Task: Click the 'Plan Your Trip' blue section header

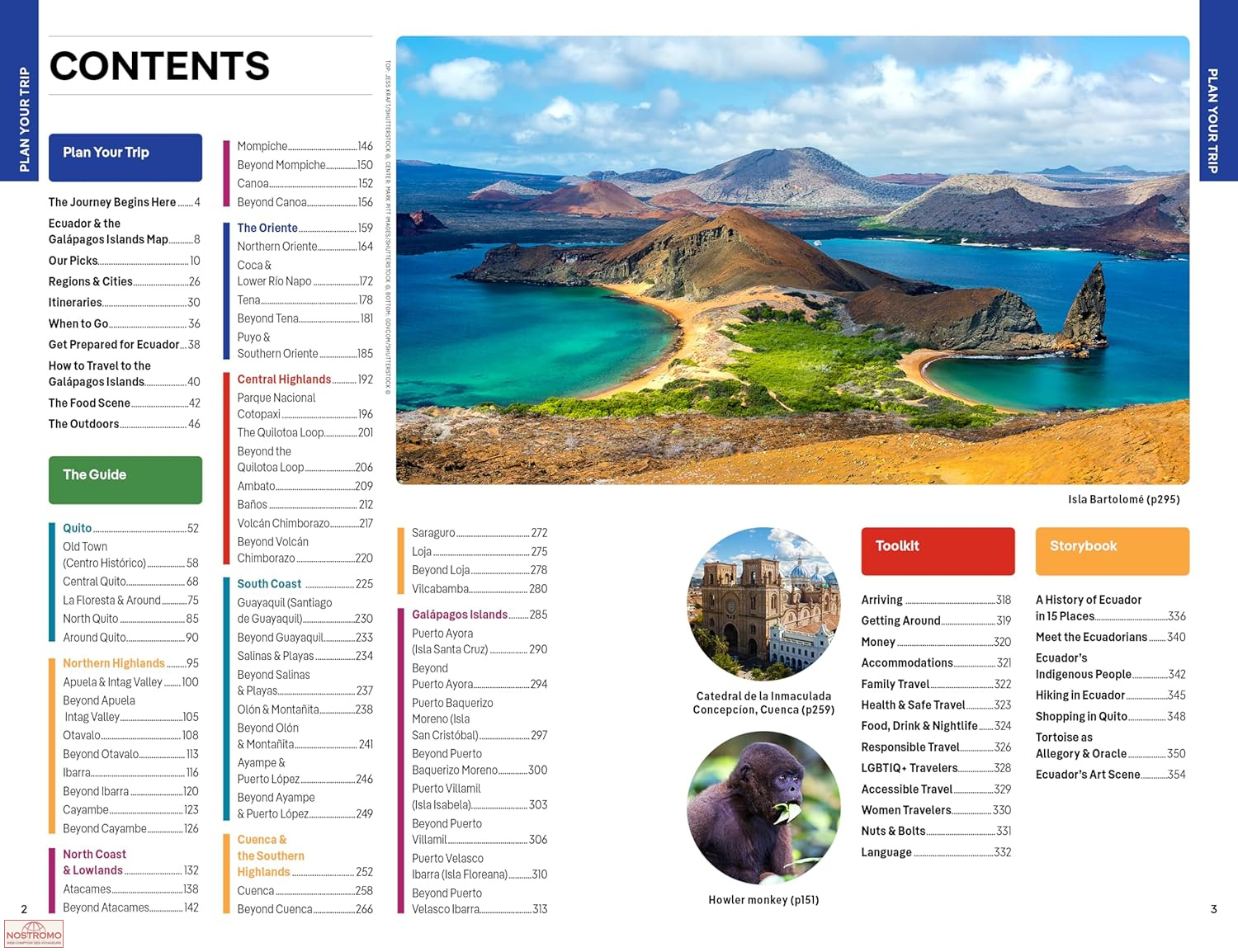Action: [125, 158]
